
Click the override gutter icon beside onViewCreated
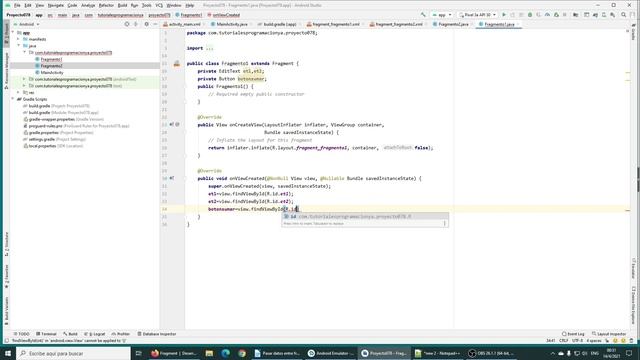pos(171,178)
